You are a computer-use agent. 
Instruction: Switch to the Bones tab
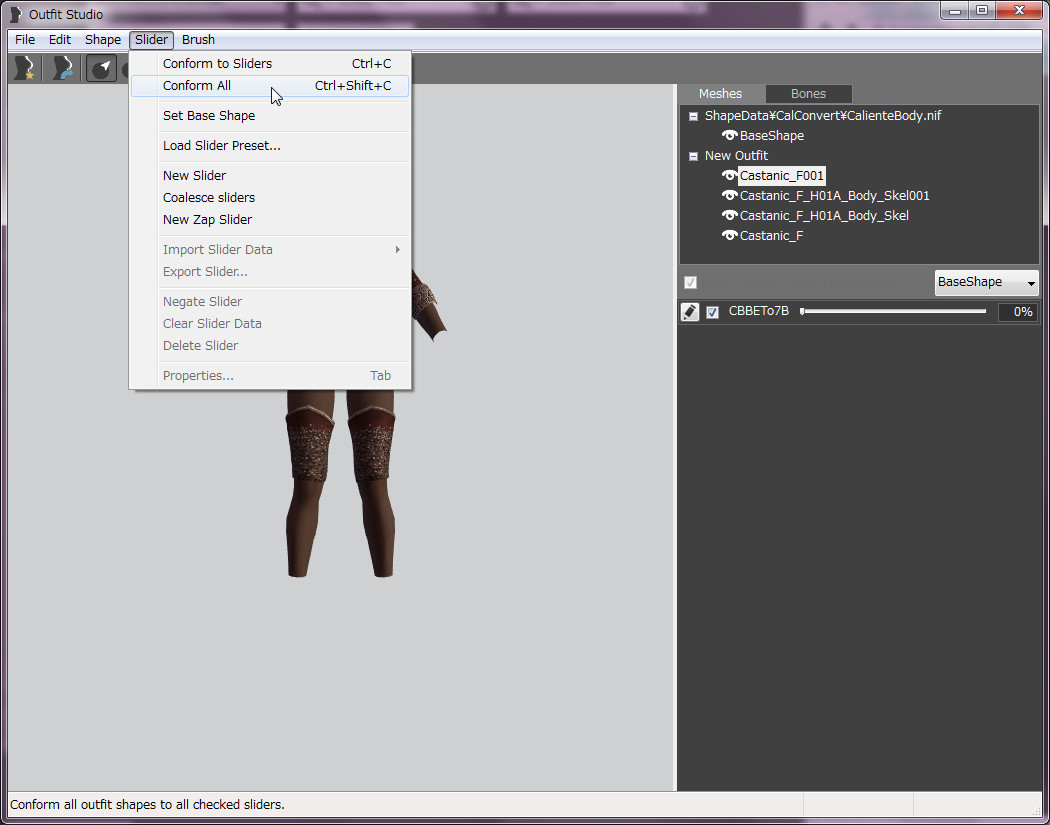808,94
